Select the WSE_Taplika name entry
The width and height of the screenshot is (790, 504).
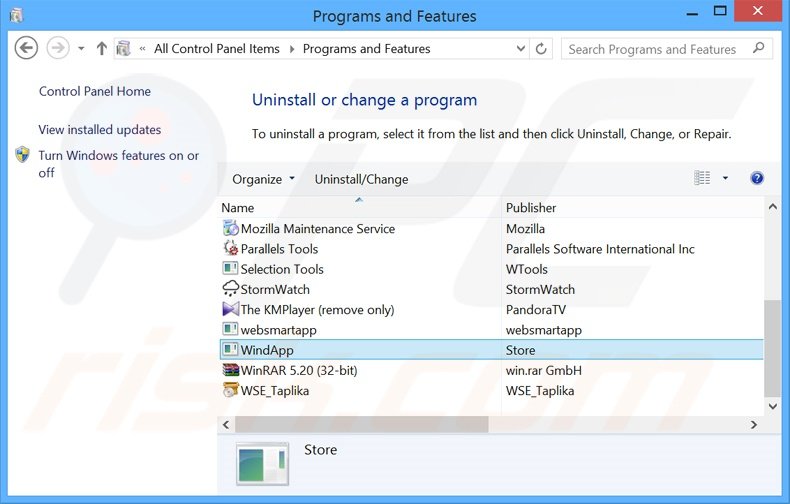coord(275,391)
